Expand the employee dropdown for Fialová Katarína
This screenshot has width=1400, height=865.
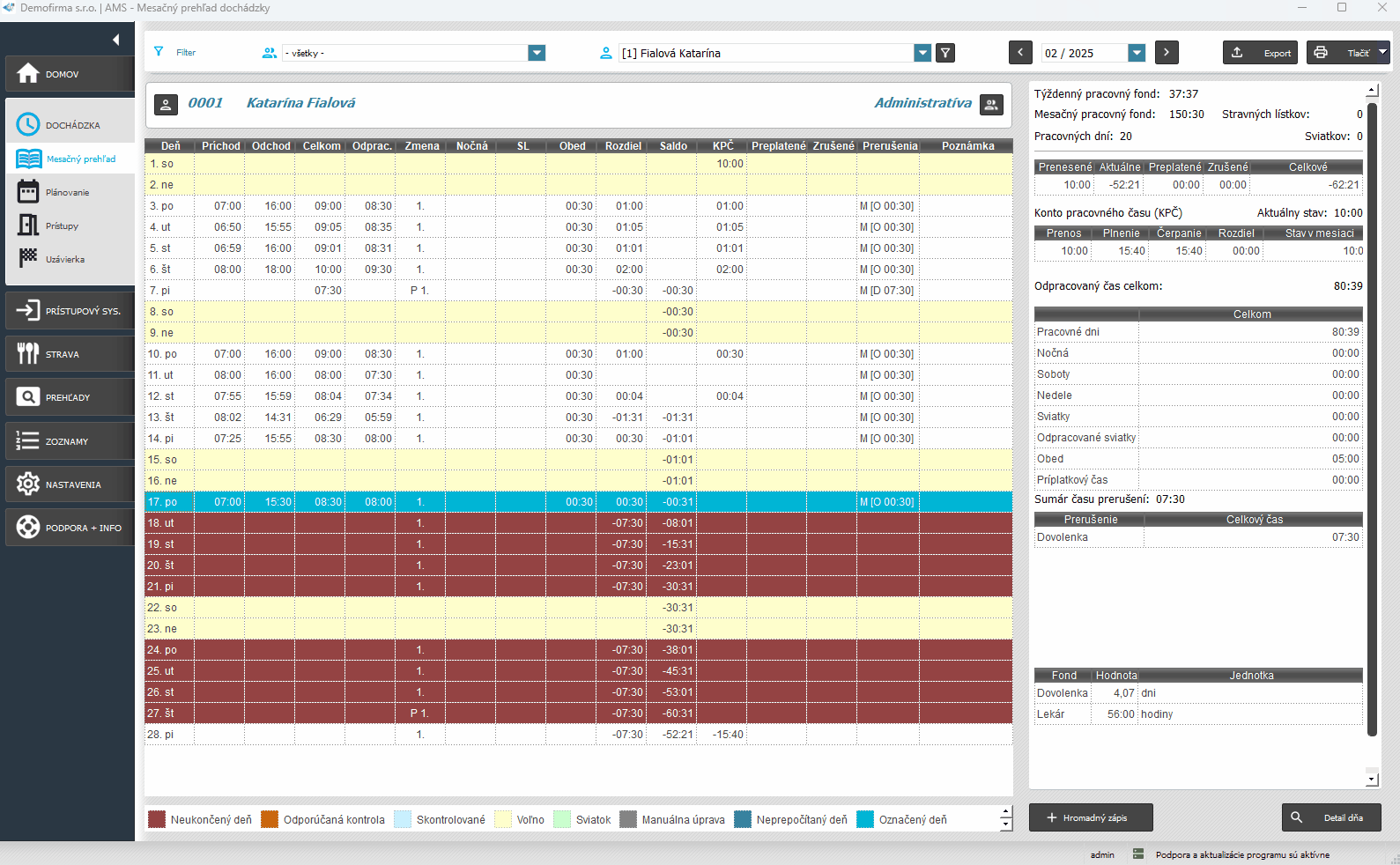pos(922,53)
